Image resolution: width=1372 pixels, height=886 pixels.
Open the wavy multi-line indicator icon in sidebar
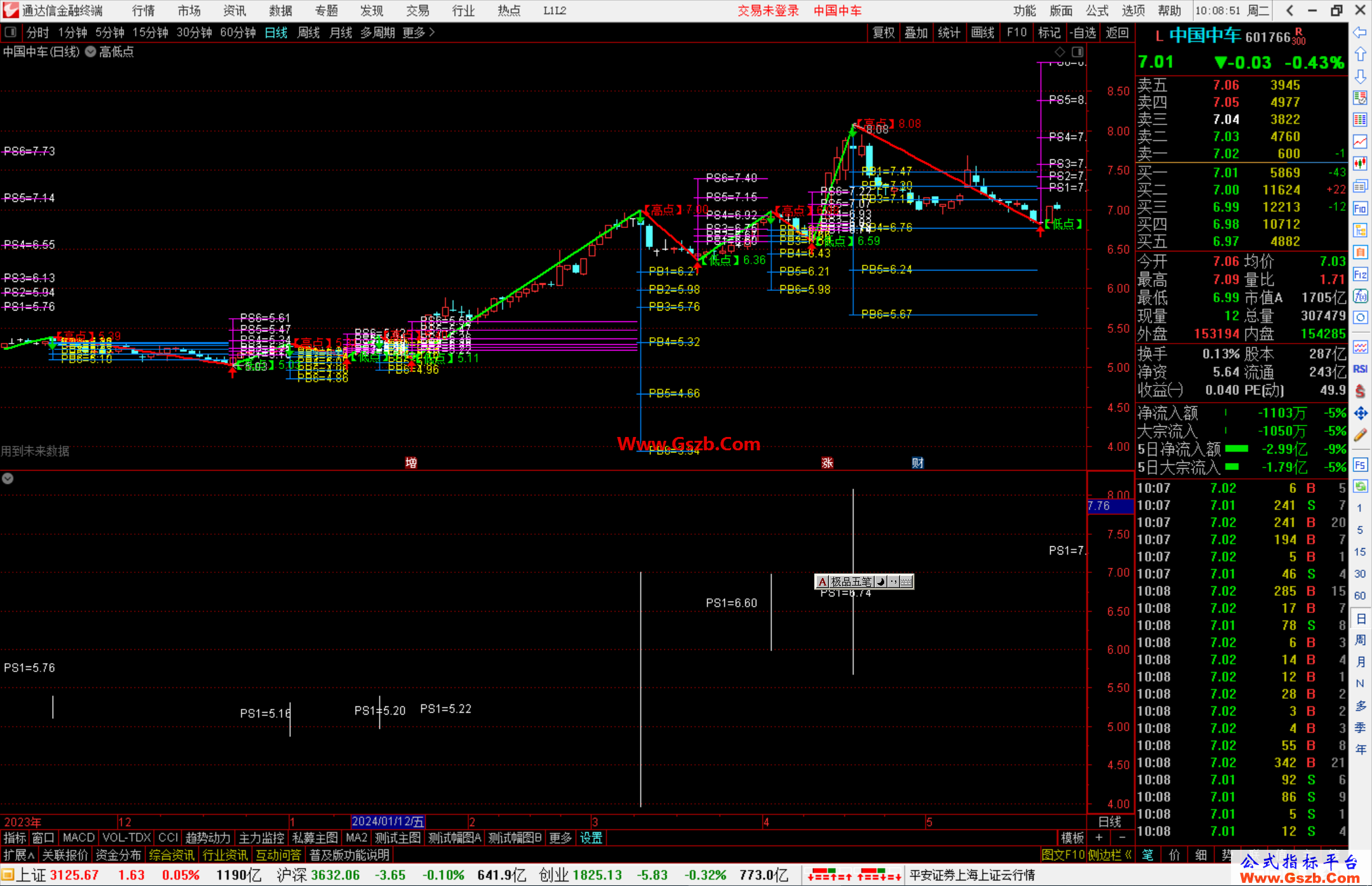click(x=1360, y=347)
